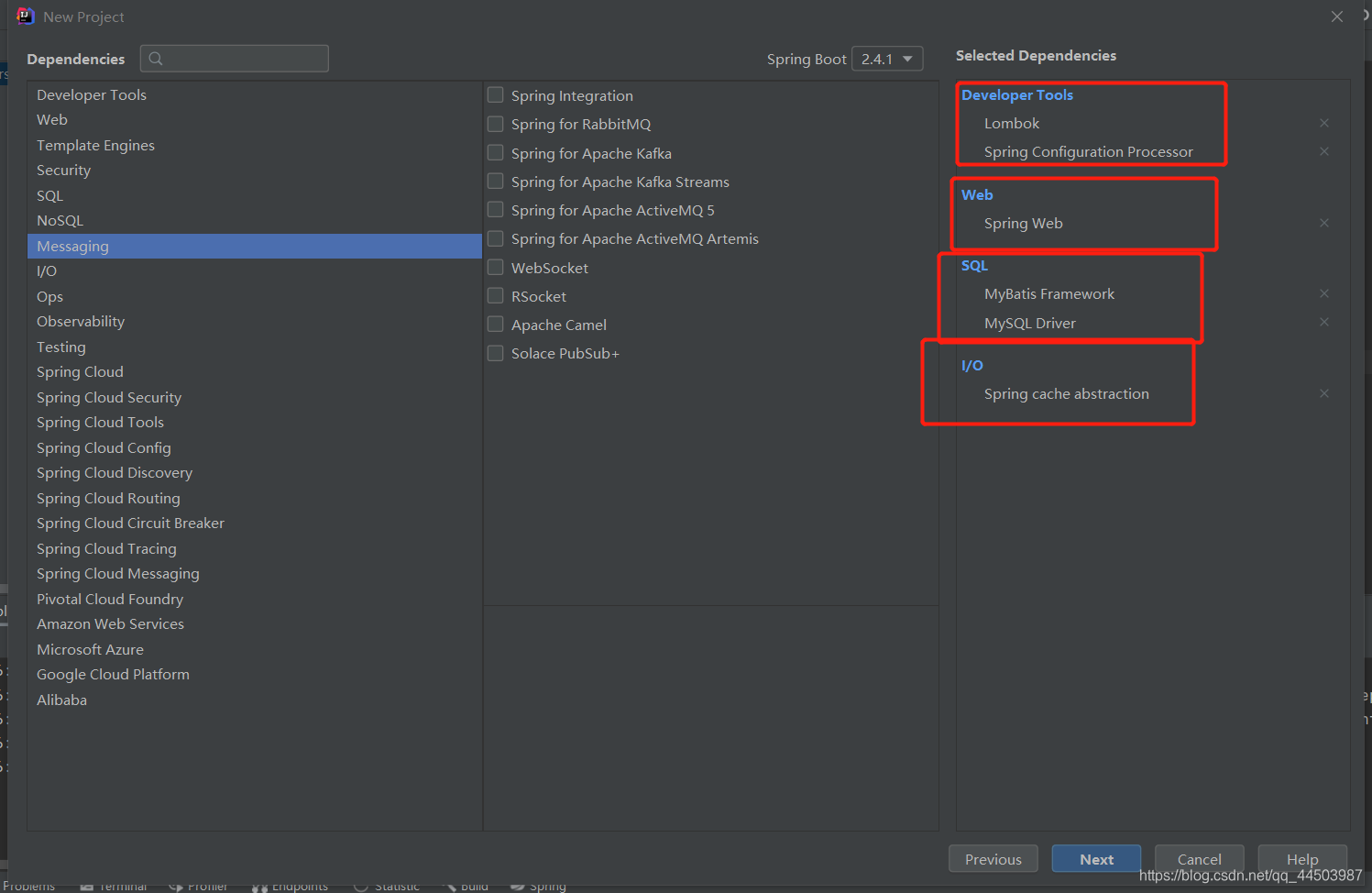Select Developer Tools category

coord(255,94)
